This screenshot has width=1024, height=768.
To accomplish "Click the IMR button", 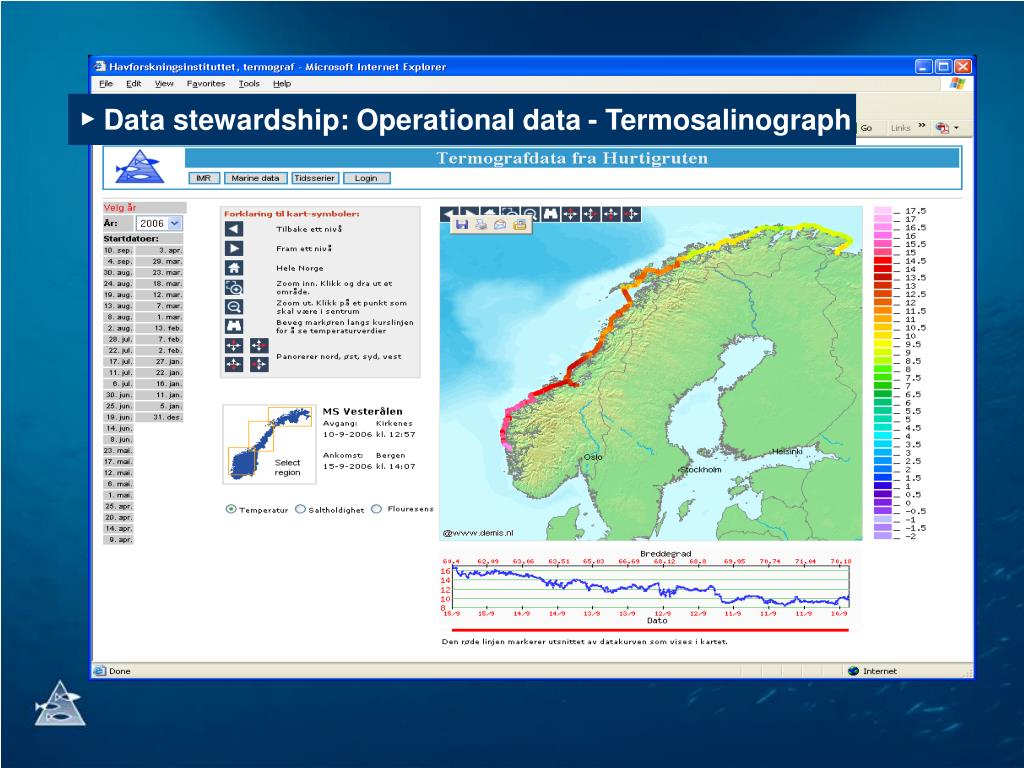I will click(x=204, y=178).
